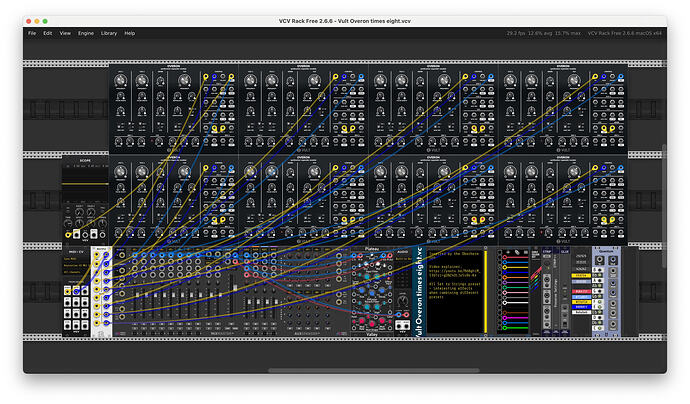690x404 pixels.
Task: Open the File menu
Action: click(x=32, y=33)
